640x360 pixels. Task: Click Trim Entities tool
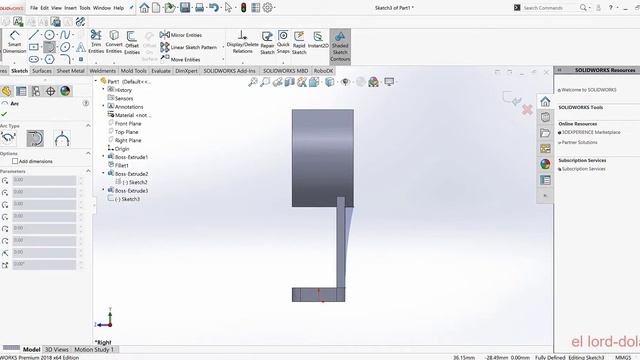pyautogui.click(x=96, y=42)
